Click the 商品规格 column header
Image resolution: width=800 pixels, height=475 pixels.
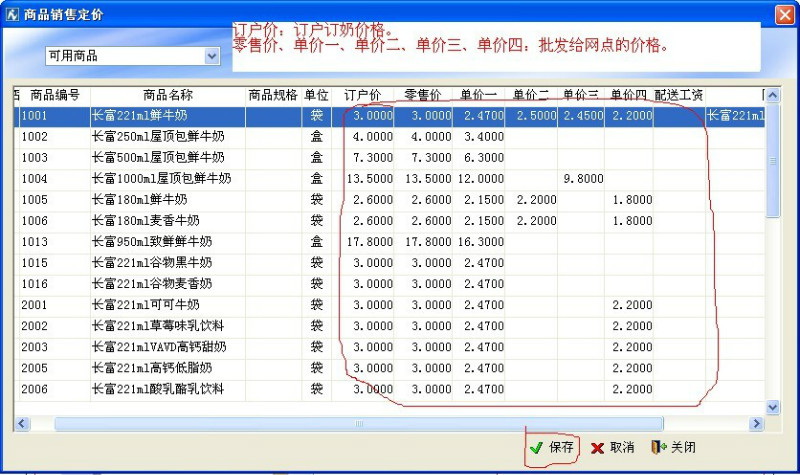[273, 95]
